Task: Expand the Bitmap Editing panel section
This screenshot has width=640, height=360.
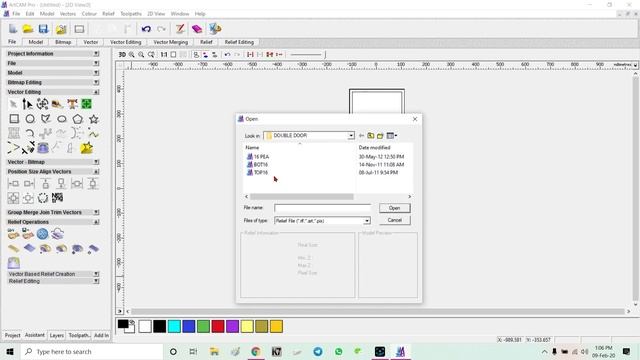Action: click(96, 82)
